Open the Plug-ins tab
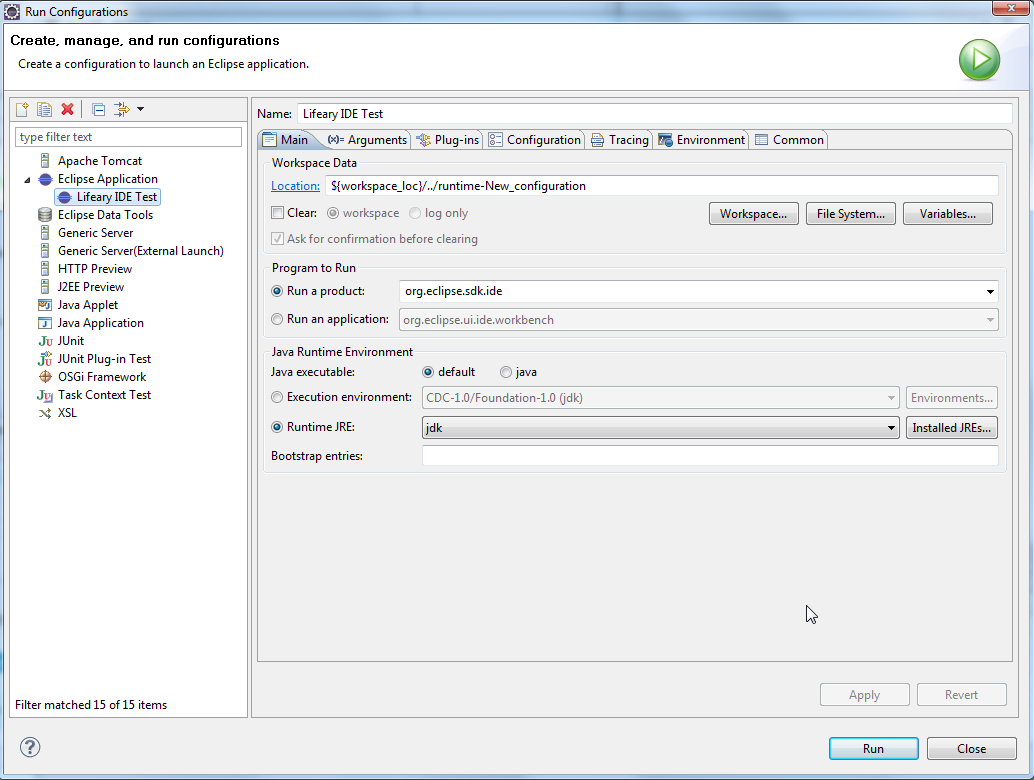This screenshot has height=780, width=1034. pos(448,140)
